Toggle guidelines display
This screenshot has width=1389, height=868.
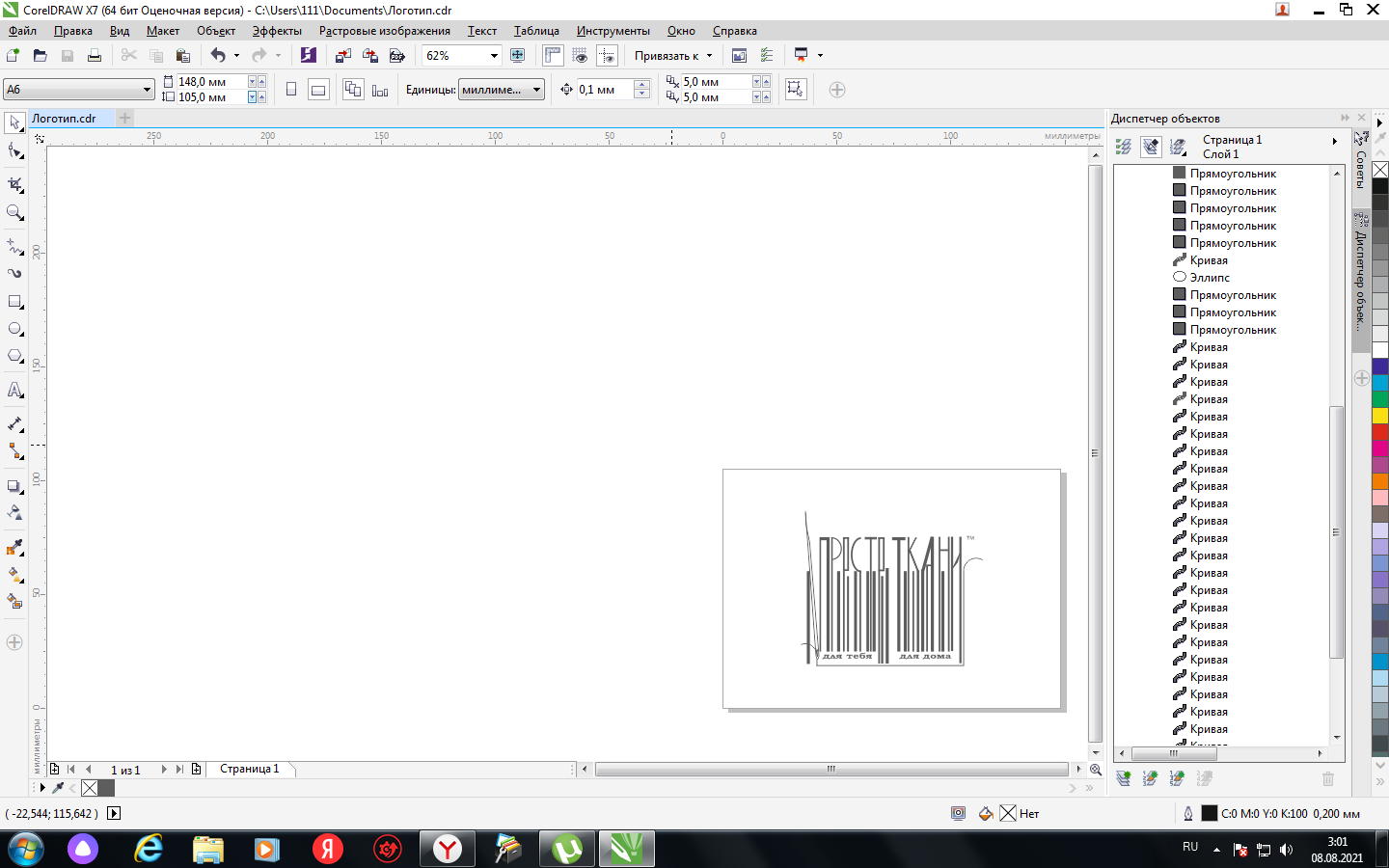pos(607,56)
